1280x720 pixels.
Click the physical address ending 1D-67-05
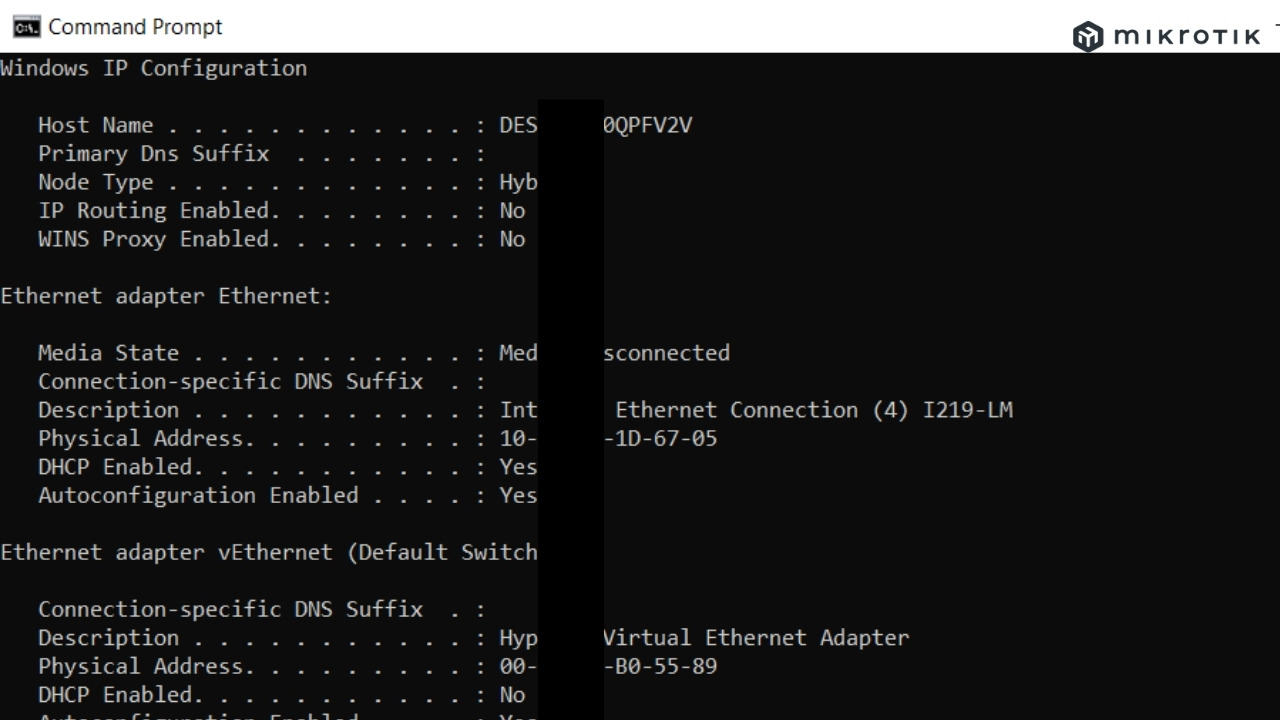tap(660, 438)
